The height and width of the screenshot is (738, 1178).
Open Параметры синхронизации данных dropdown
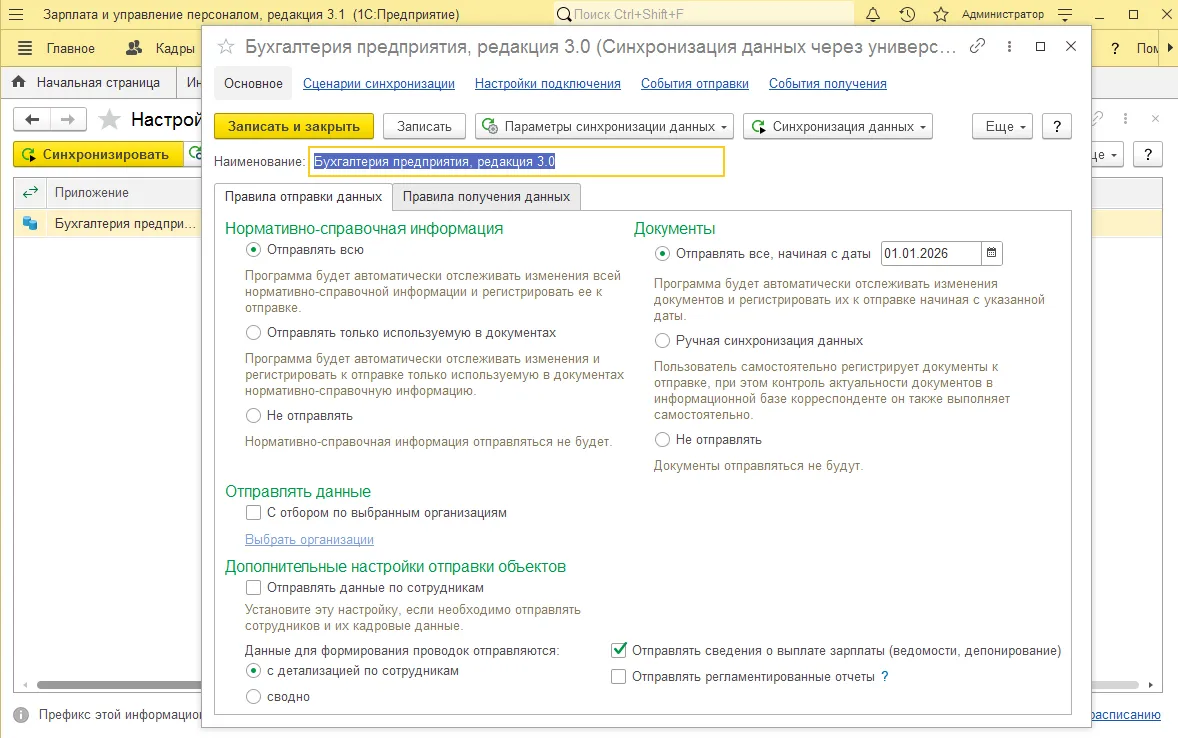coord(604,126)
